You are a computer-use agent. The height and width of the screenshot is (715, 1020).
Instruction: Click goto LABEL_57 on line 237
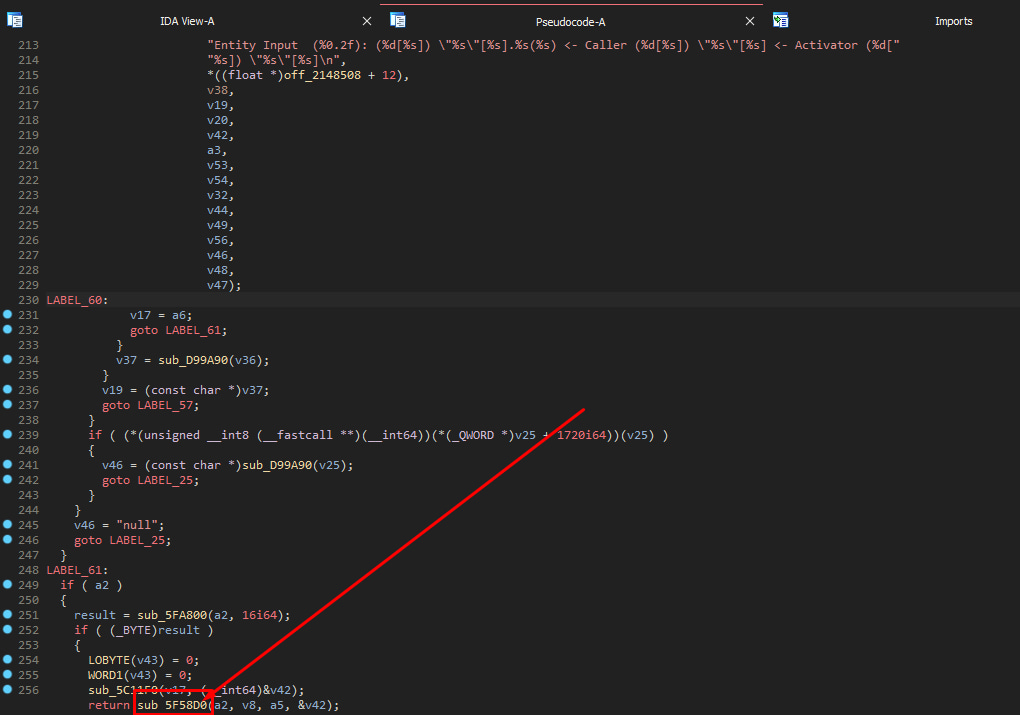tap(150, 405)
